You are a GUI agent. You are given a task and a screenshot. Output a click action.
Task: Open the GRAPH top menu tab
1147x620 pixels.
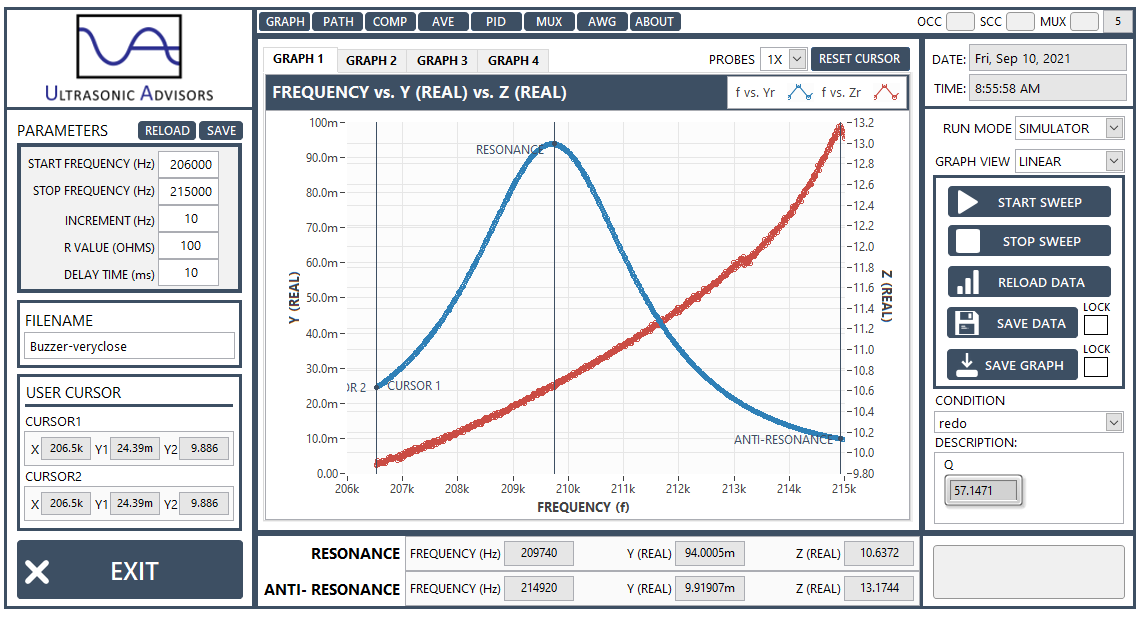pyautogui.click(x=285, y=22)
